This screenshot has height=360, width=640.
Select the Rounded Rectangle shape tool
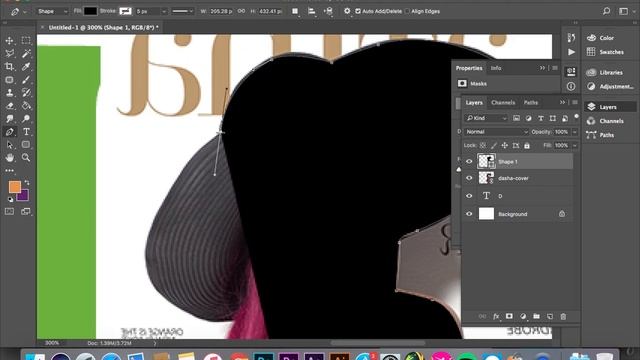point(26,144)
